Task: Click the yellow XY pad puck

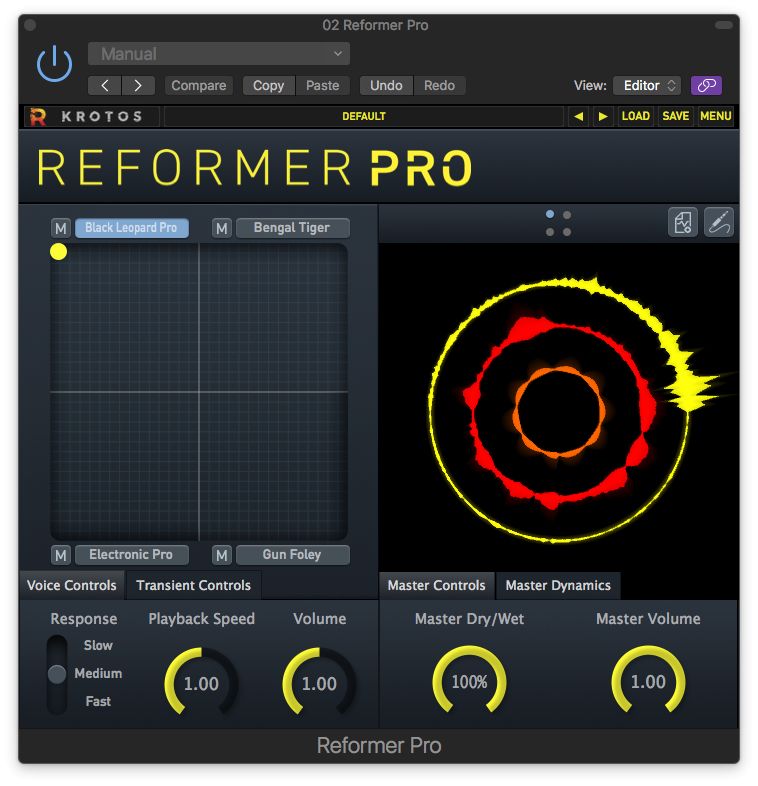Action: pyautogui.click(x=58, y=252)
